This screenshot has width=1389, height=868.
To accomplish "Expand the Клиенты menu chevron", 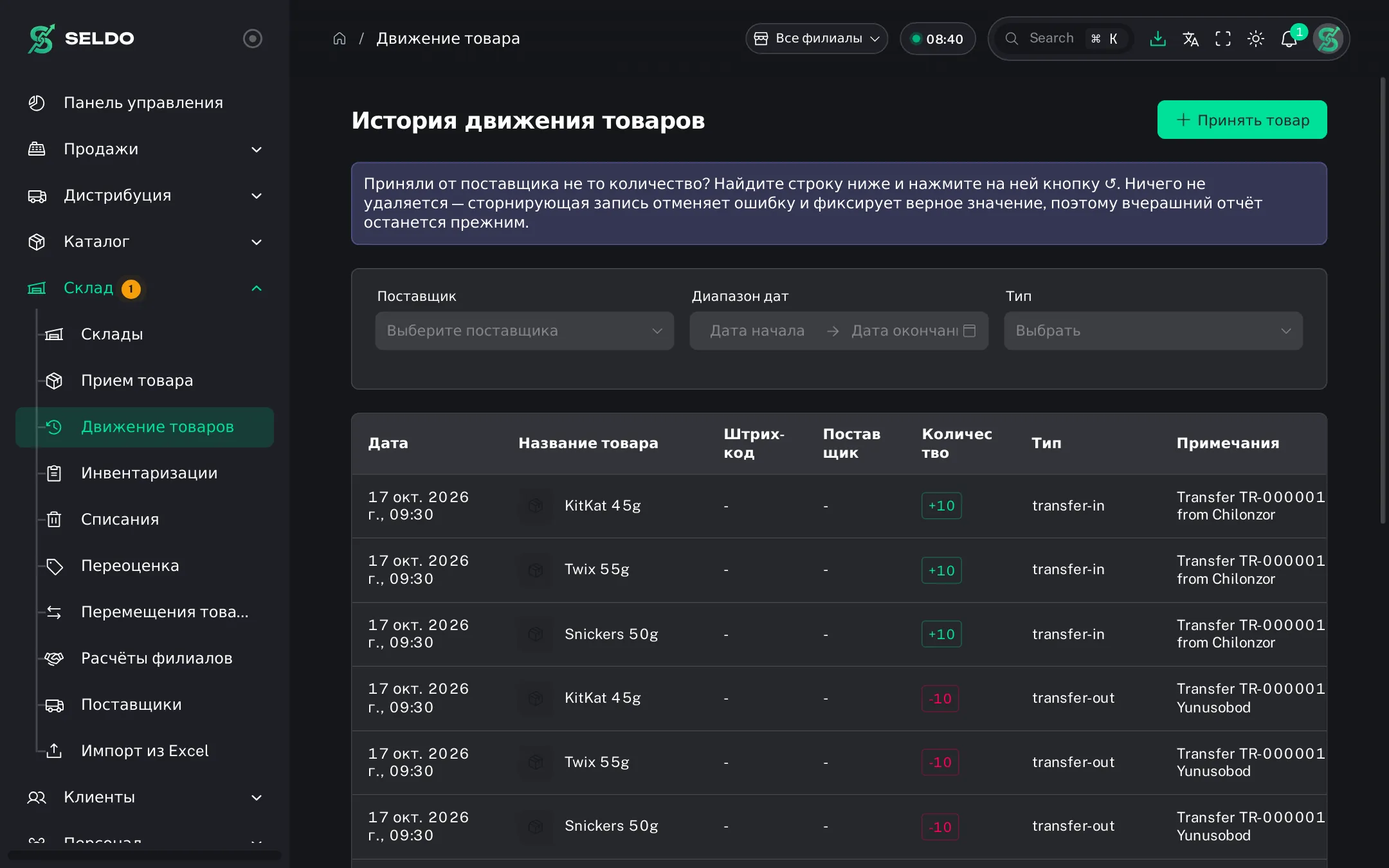I will pos(257,797).
